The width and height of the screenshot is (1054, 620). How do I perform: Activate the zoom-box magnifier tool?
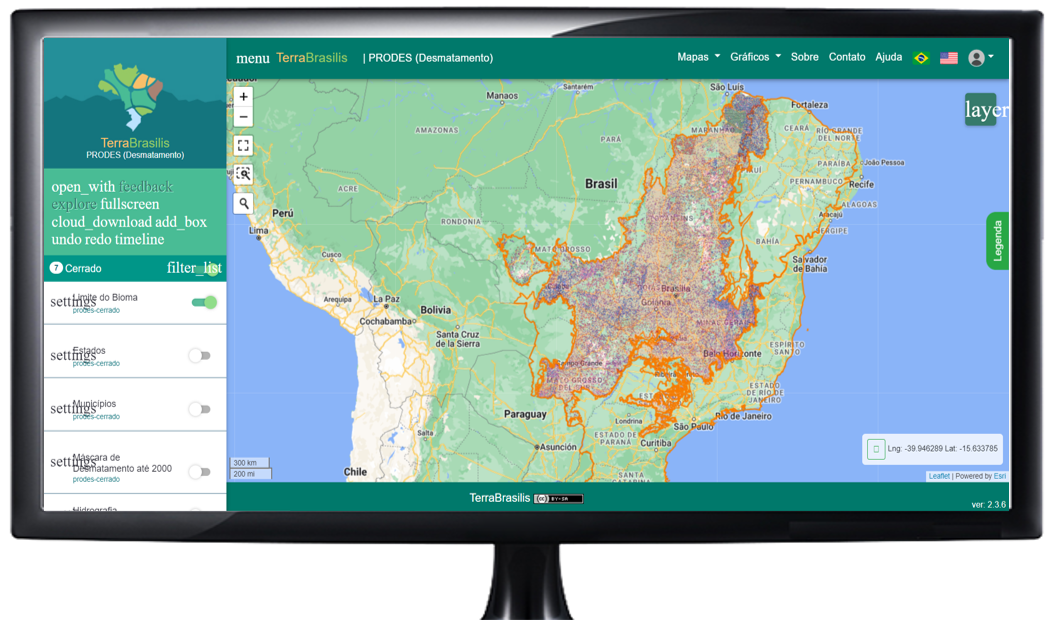pyautogui.click(x=243, y=174)
